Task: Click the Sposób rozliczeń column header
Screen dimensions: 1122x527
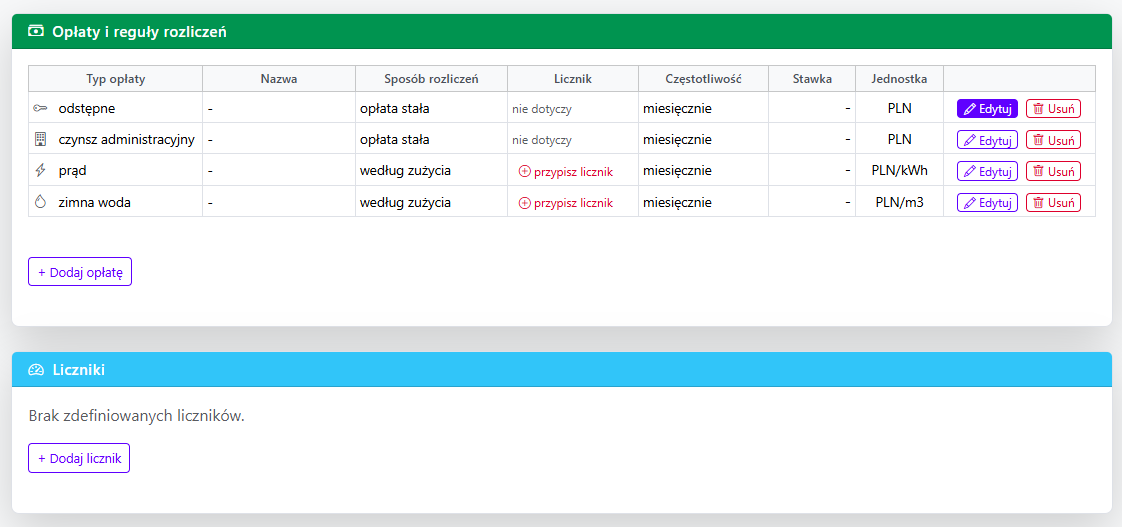Action: click(431, 79)
